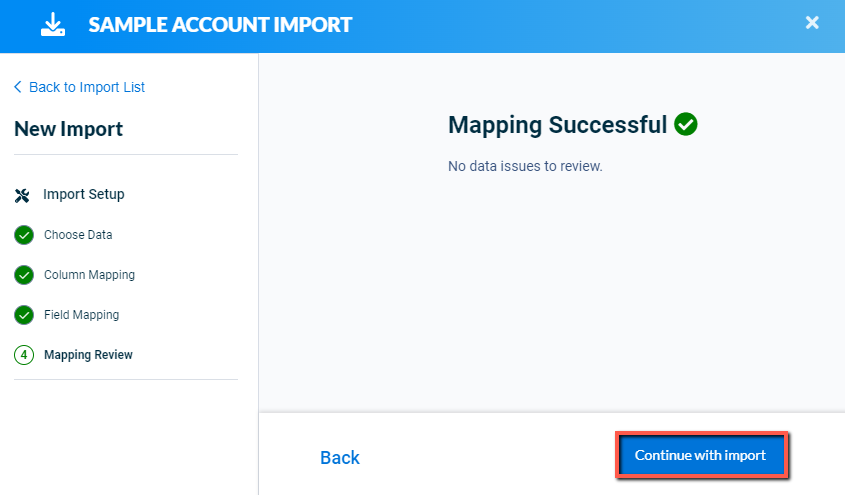
Task: Click green checkmark next to Choose Data
Action: point(24,235)
